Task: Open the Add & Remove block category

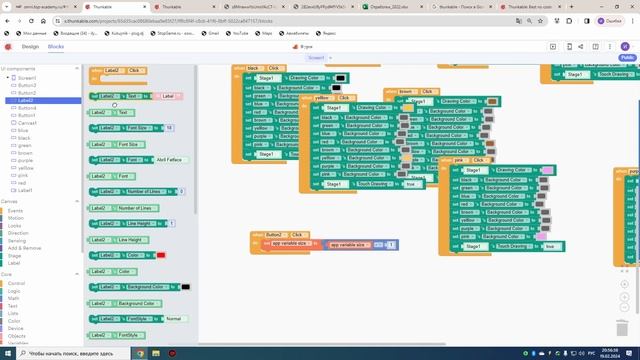Action: click(x=24, y=248)
